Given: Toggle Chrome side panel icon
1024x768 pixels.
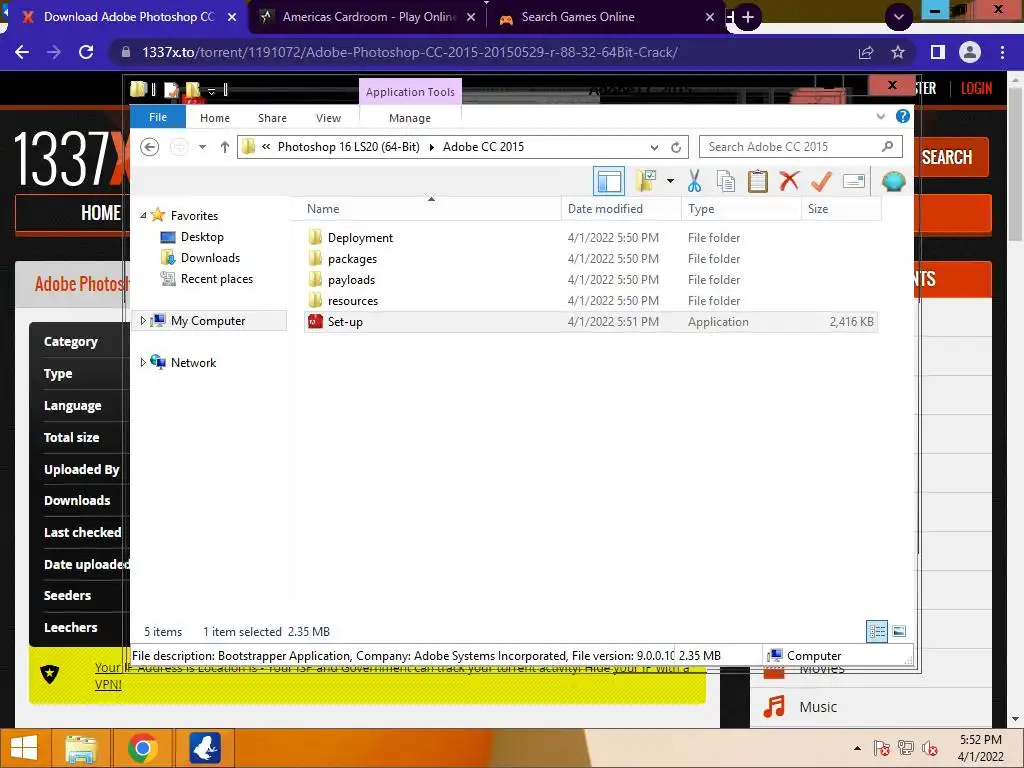Looking at the screenshot, I should pos(937,52).
